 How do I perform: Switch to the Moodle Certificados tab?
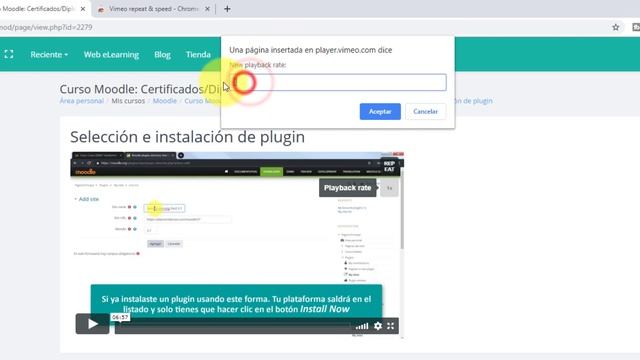[38, 9]
